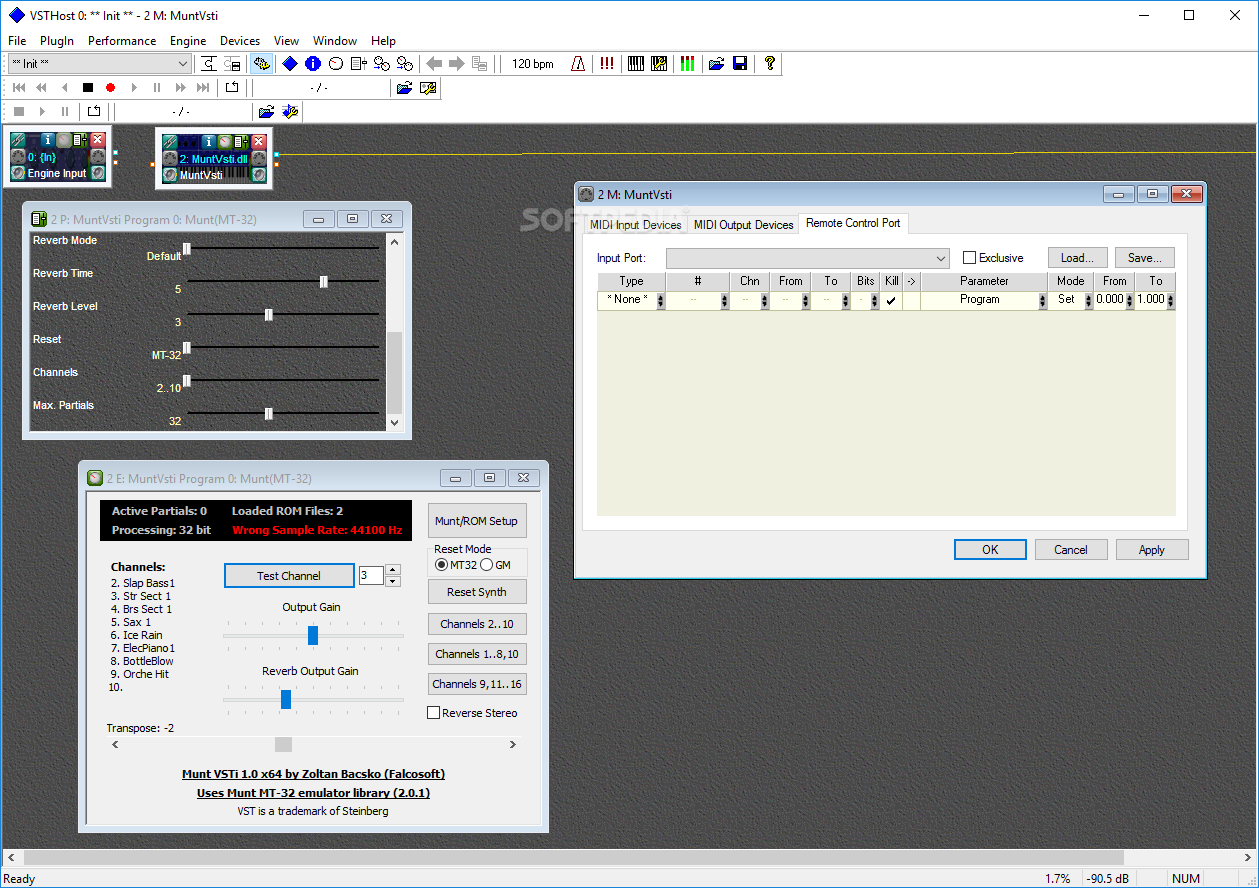Image resolution: width=1259 pixels, height=888 pixels.
Task: Open configure icon in wave player toolbar row
Action: (290, 112)
